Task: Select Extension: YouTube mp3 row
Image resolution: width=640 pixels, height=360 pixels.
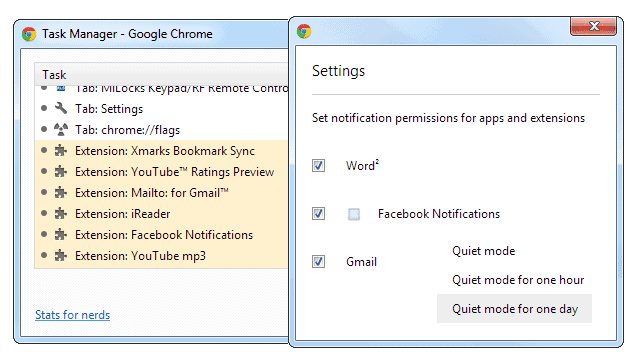Action: (162, 256)
